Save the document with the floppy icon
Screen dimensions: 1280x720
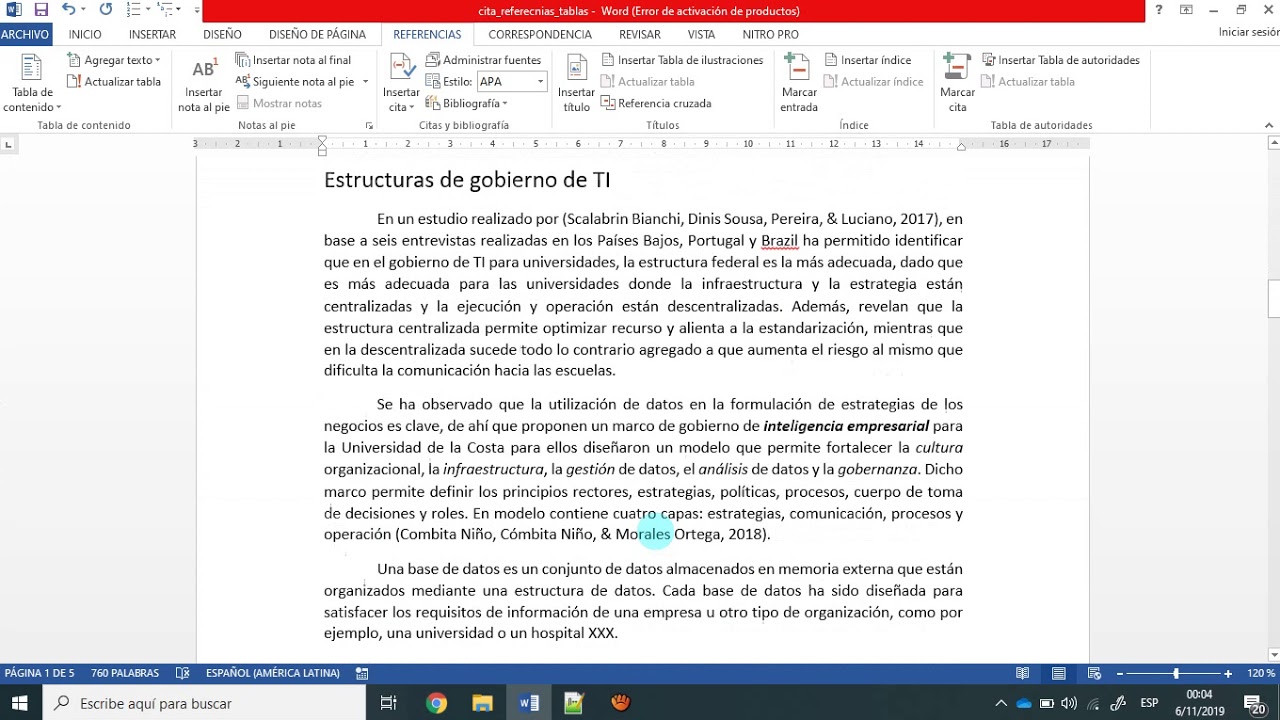41,10
